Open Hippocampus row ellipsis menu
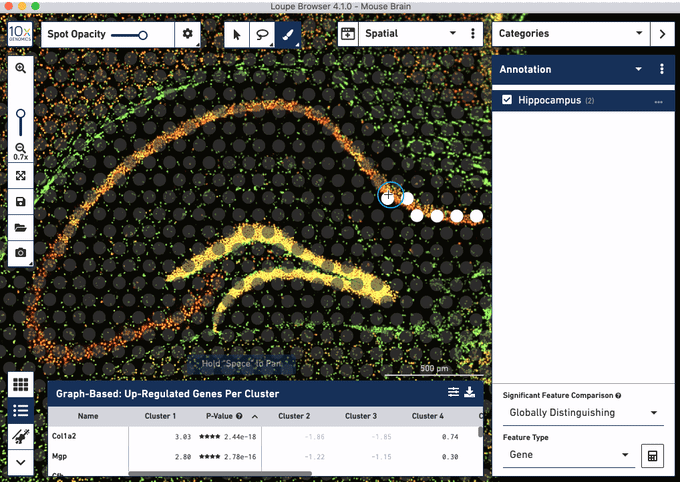The image size is (680, 482). pyautogui.click(x=658, y=102)
